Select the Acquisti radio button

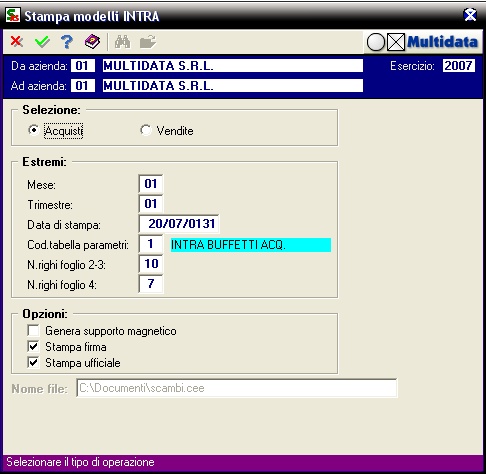coord(33,130)
